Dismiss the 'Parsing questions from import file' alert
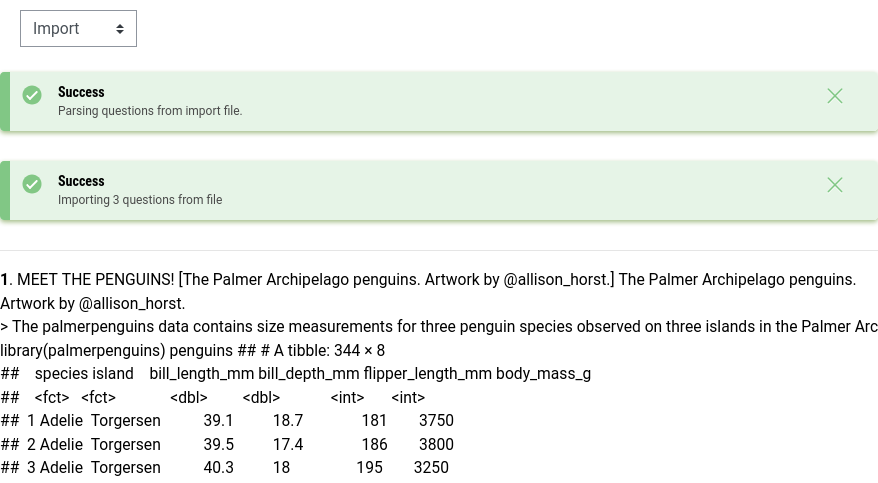This screenshot has height=483, width=878. click(835, 96)
